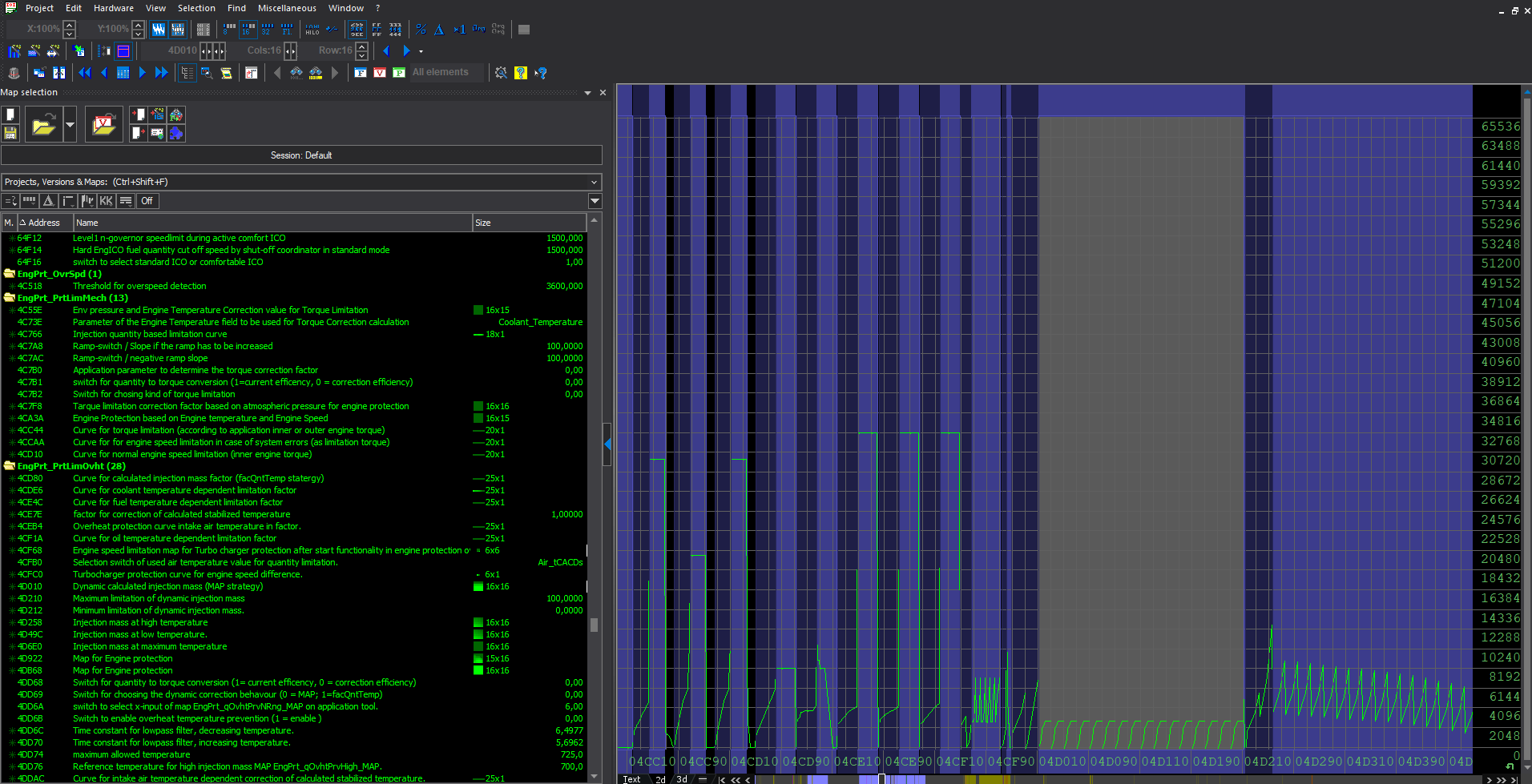Toggle the map tree list view button
Viewport: 1532px width, 784px height.
point(187,73)
